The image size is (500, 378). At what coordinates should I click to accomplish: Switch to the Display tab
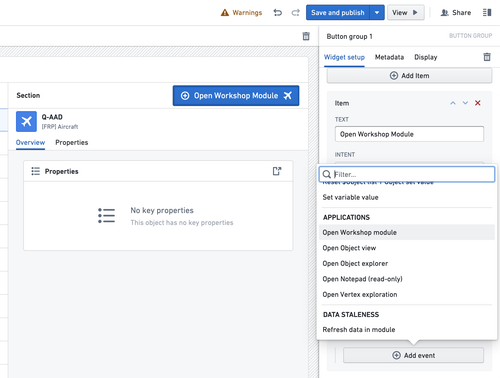click(426, 57)
